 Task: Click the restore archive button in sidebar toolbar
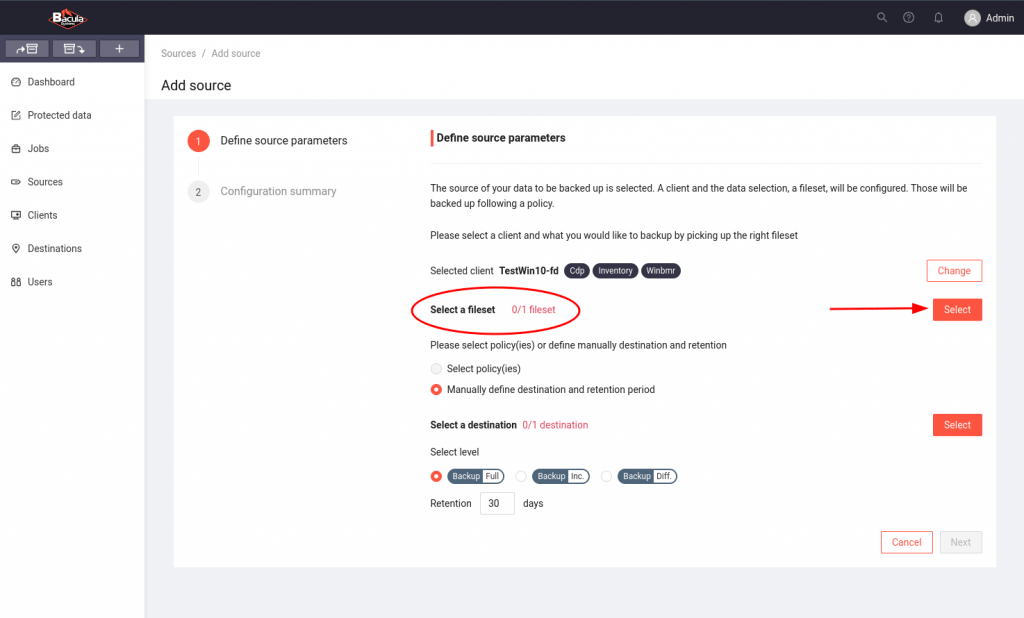click(x=73, y=48)
